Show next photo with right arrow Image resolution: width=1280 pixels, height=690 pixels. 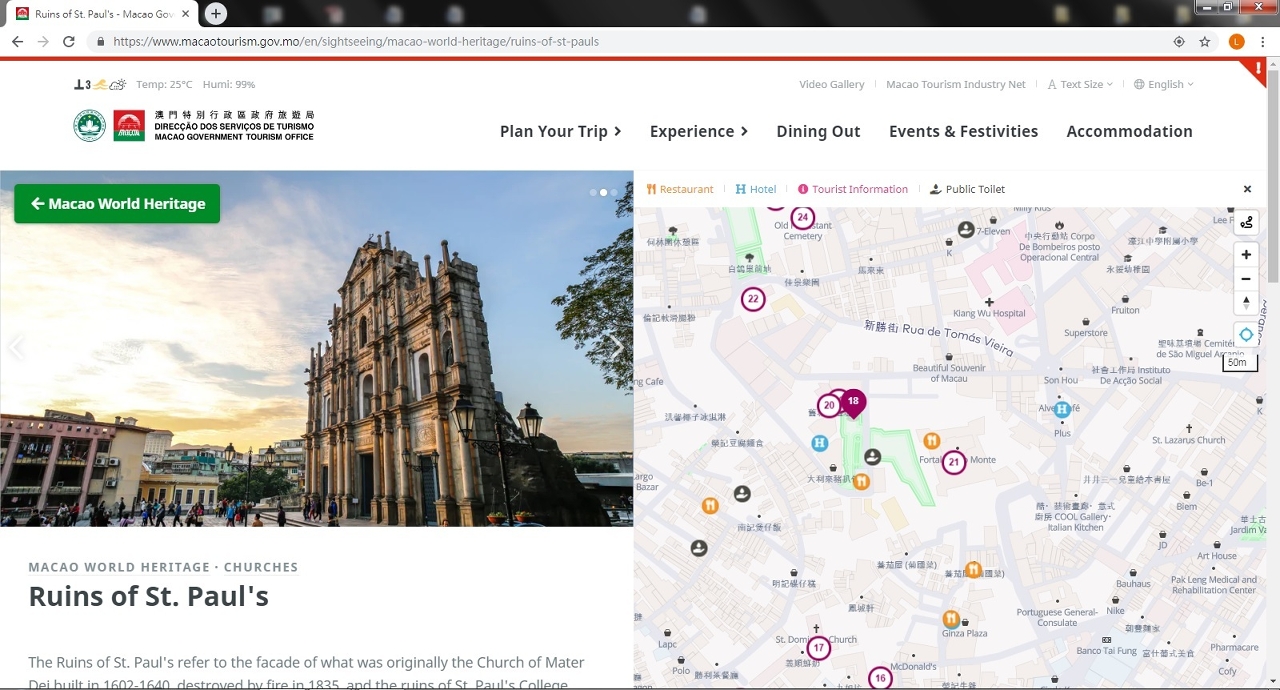[616, 348]
